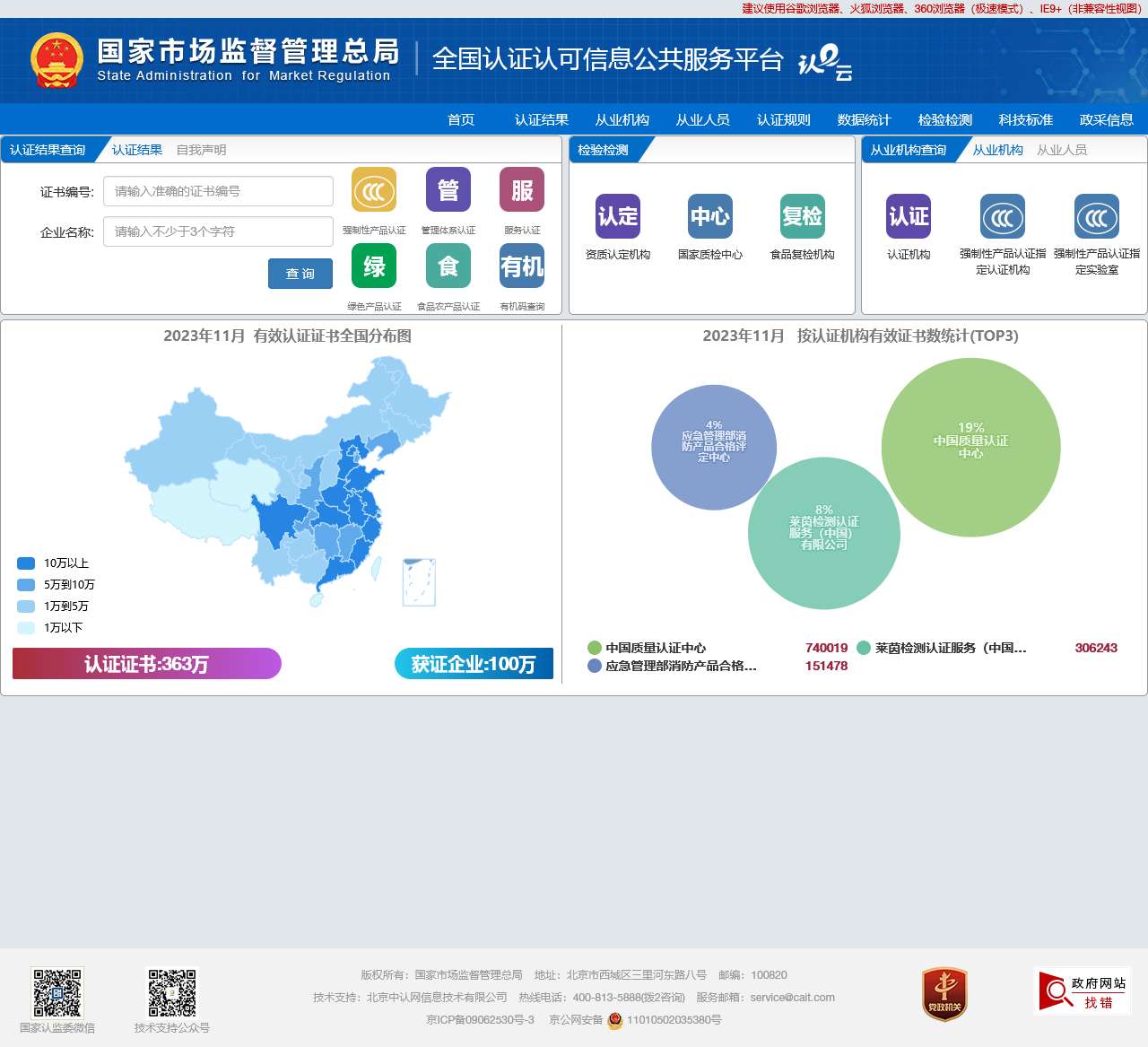Click the 151478 certificate count value
Screen dimensions: 1148x1047
[x=826, y=666]
